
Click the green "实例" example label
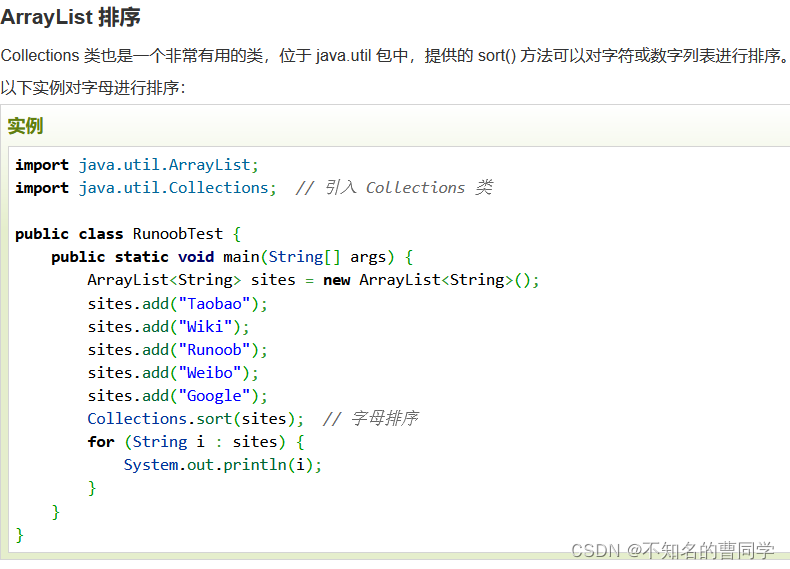25,125
